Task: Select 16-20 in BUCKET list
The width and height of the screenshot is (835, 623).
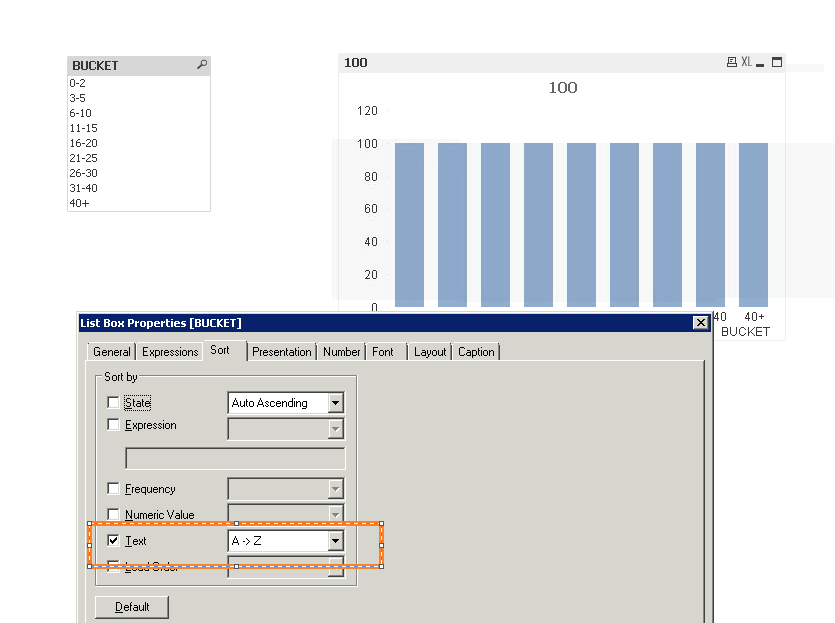Action: coord(138,143)
